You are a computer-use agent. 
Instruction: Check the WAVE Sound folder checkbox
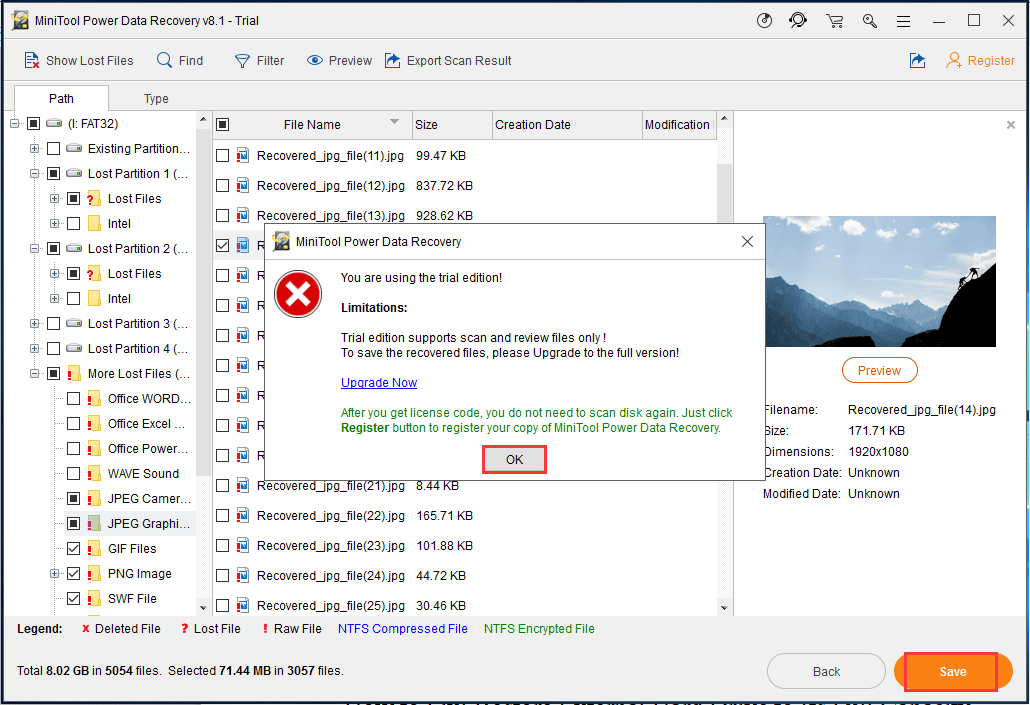click(x=72, y=473)
